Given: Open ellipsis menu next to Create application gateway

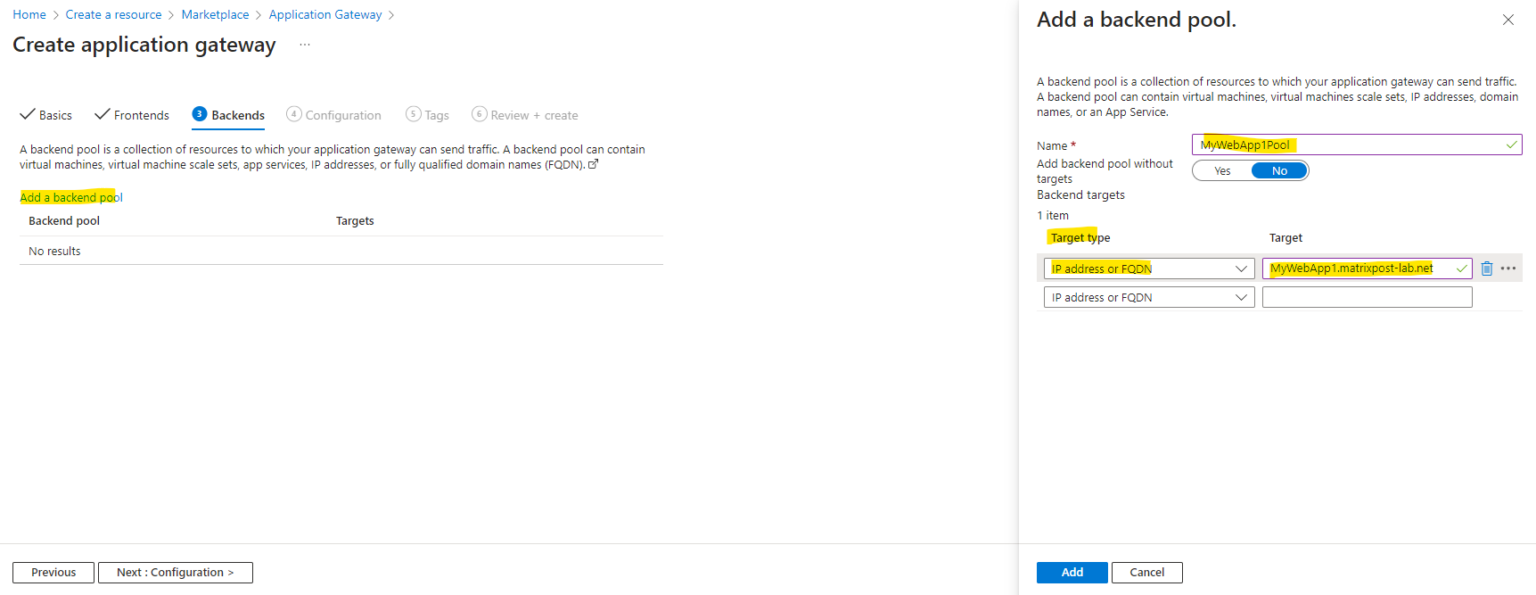Looking at the screenshot, I should pyautogui.click(x=305, y=45).
